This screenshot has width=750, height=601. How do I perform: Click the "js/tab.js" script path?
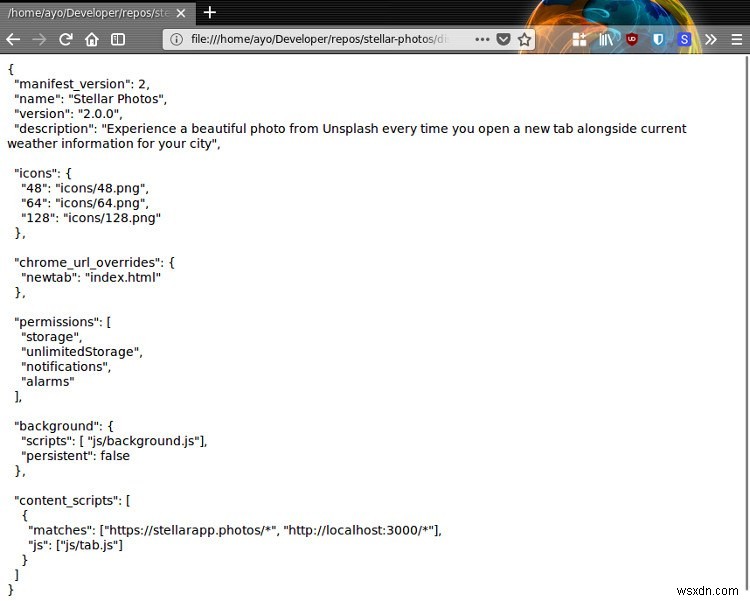89,545
